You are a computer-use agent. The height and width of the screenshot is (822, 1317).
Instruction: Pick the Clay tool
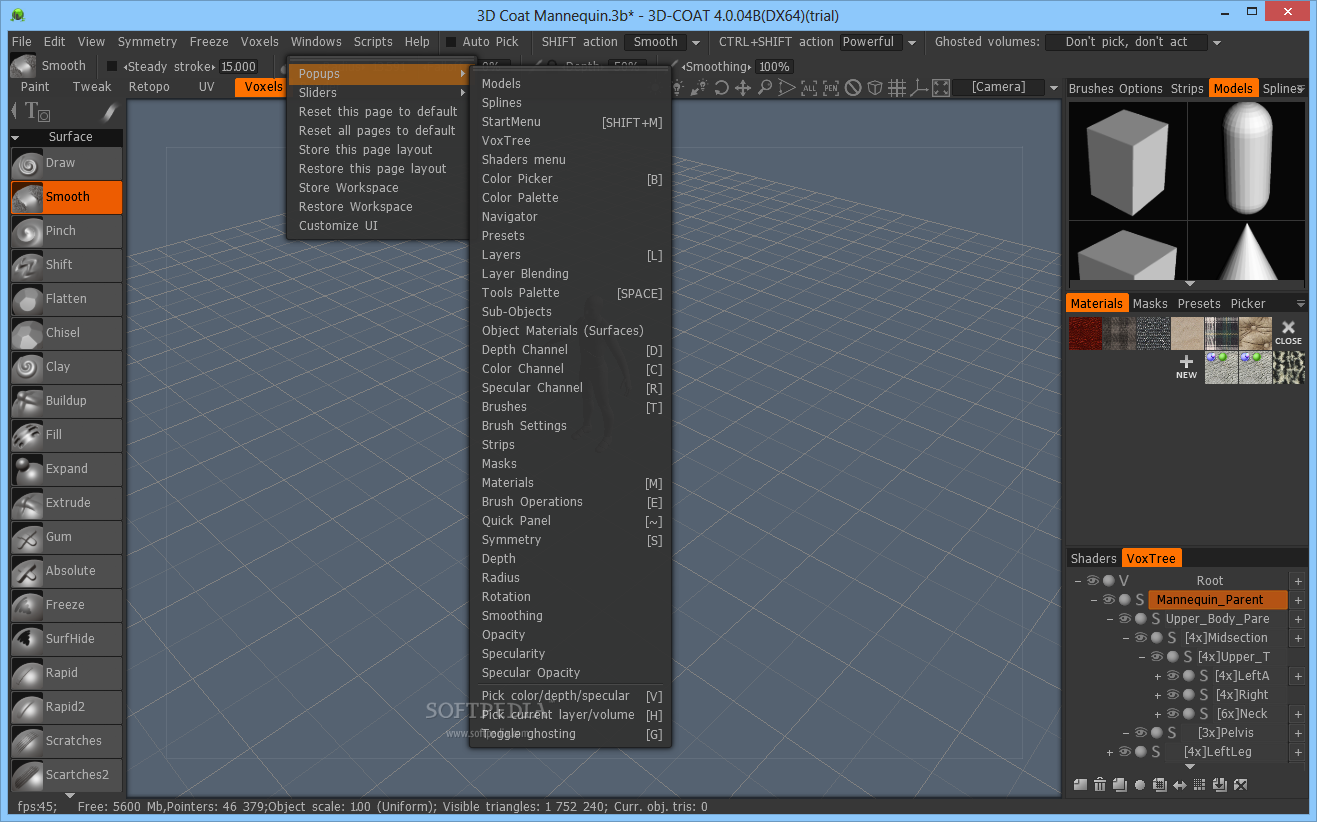pyautogui.click(x=66, y=367)
